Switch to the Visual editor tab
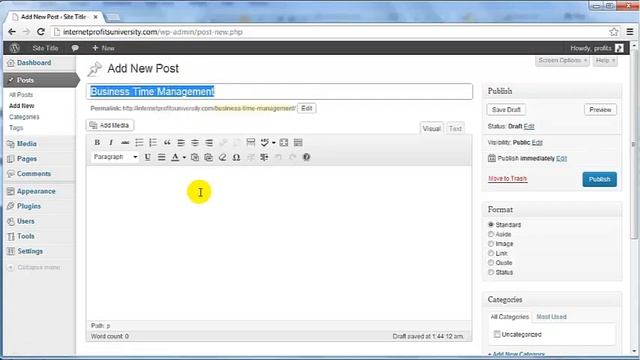640x360 pixels. point(431,129)
